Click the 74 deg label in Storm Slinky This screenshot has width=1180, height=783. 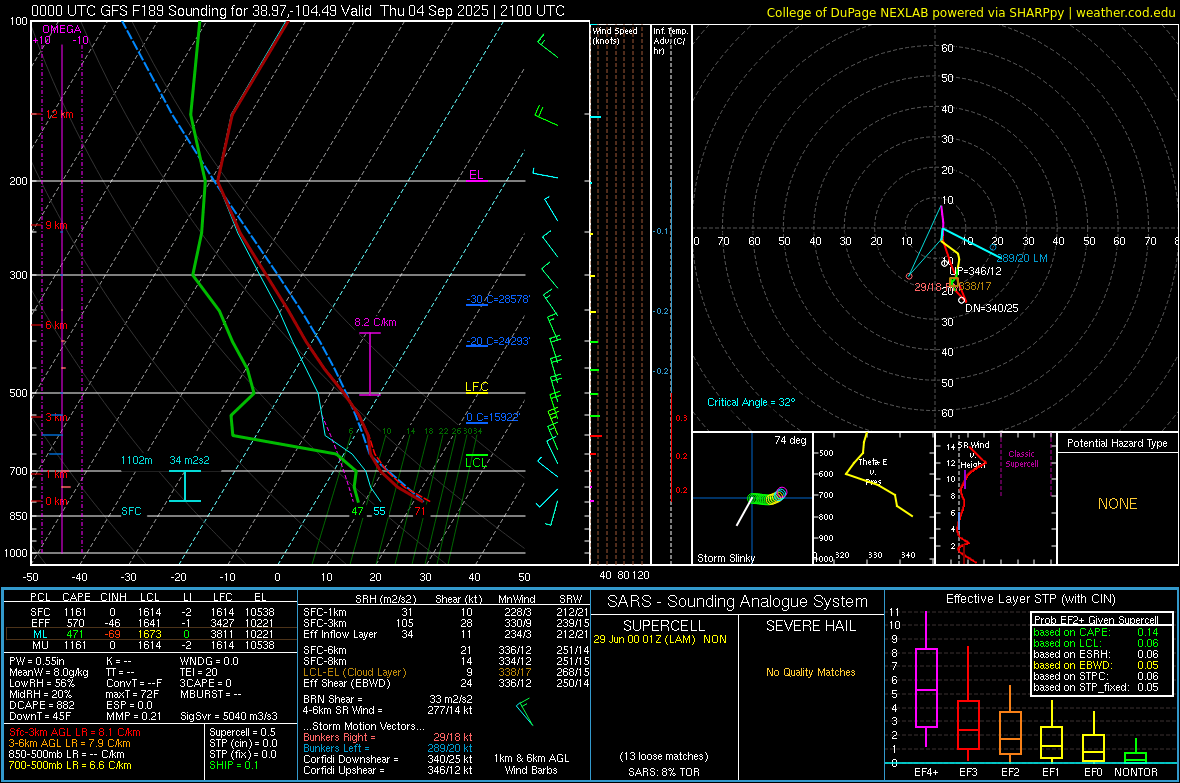point(790,440)
